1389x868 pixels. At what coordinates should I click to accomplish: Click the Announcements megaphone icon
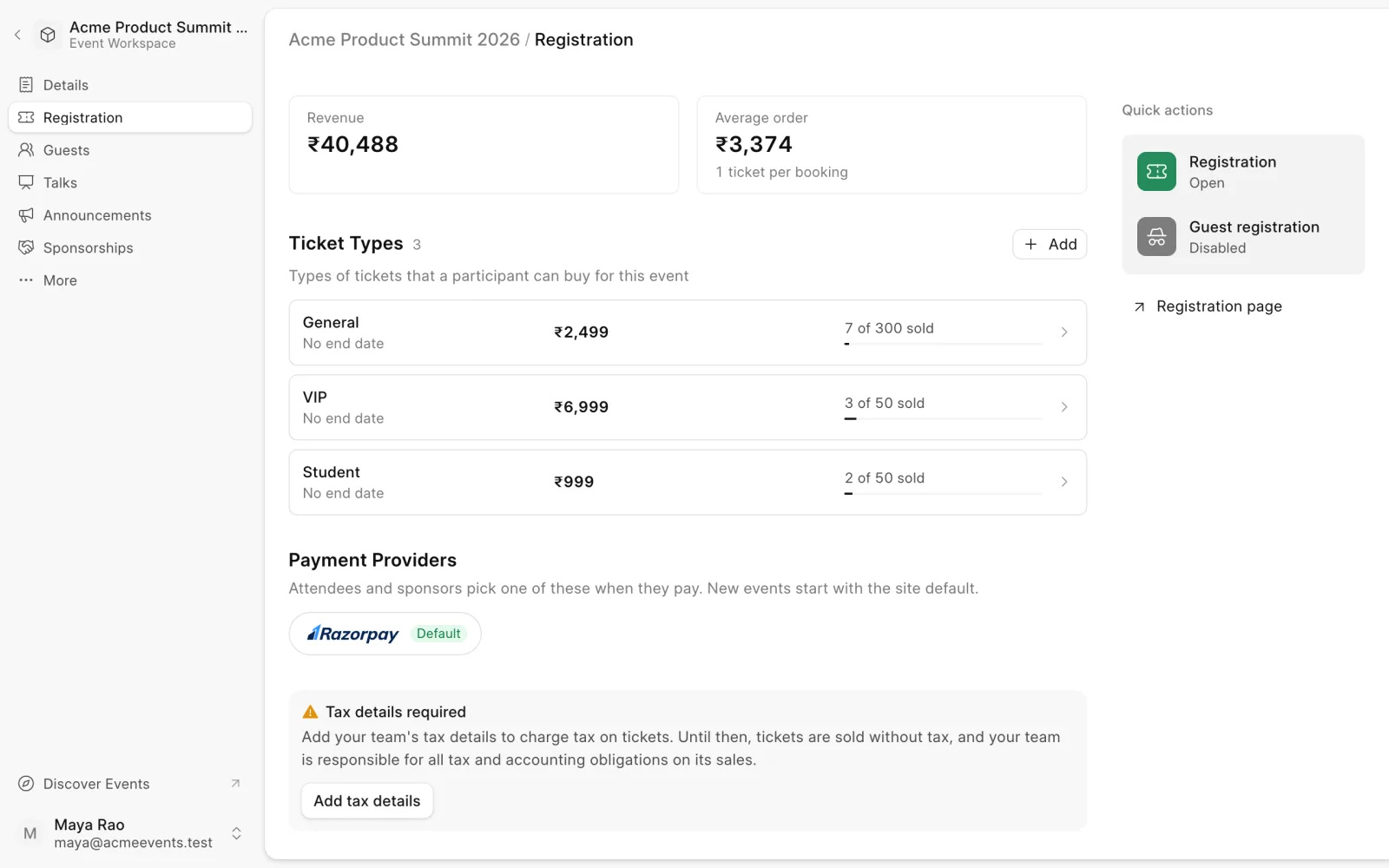coord(26,215)
